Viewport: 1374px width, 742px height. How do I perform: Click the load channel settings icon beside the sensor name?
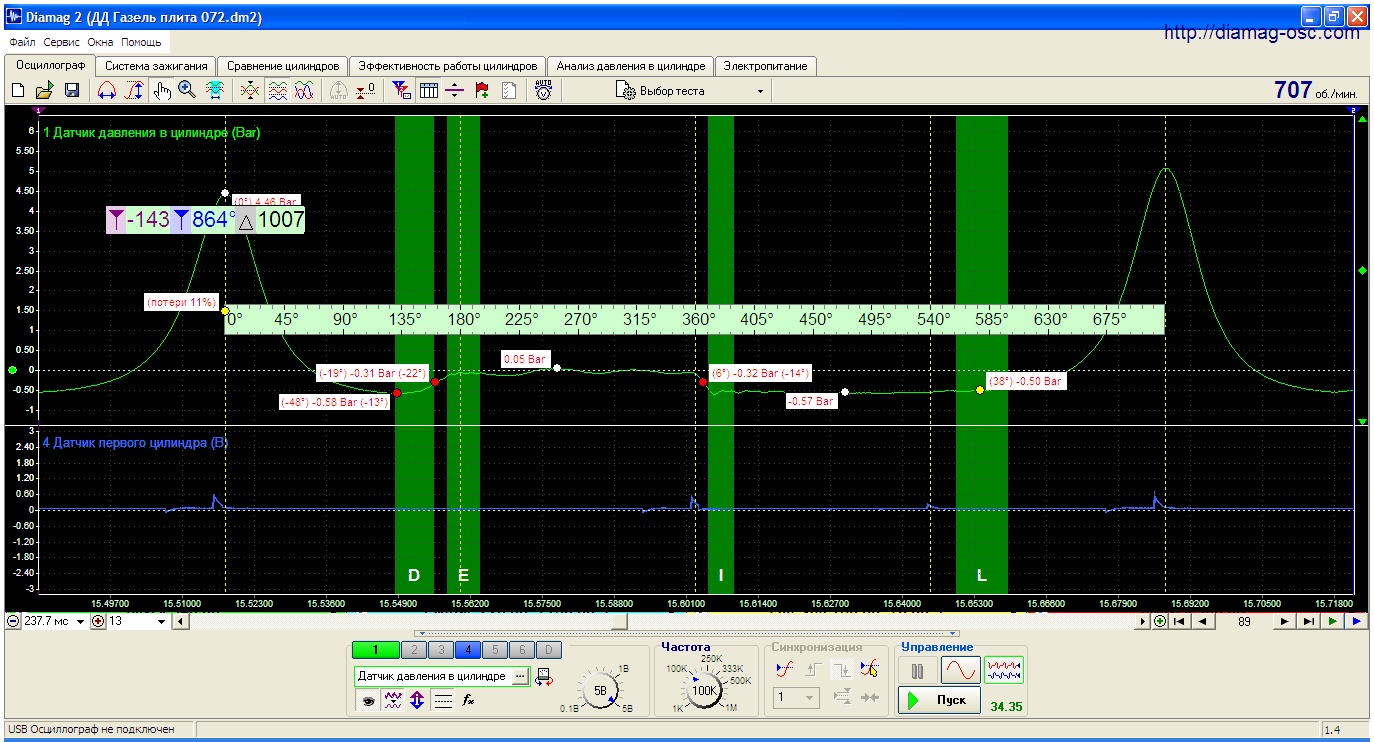[x=546, y=677]
